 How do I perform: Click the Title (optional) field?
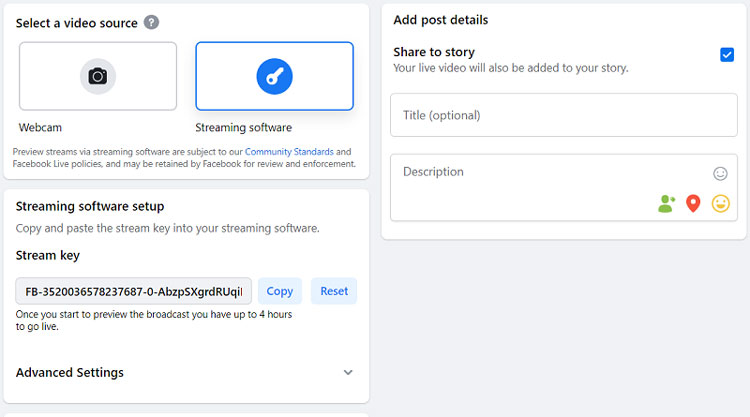(563, 115)
